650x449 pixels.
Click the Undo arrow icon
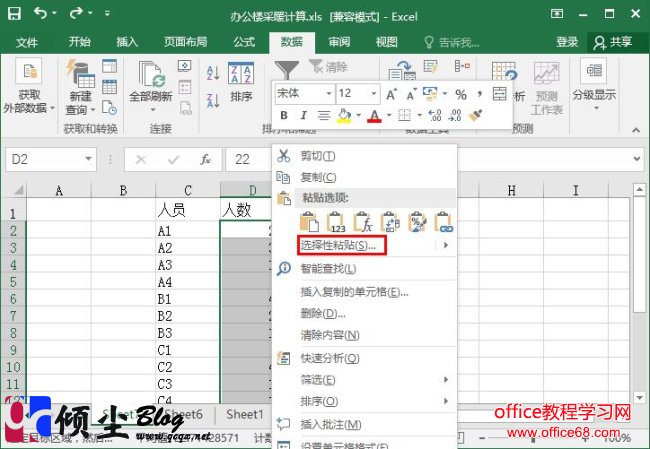point(41,13)
